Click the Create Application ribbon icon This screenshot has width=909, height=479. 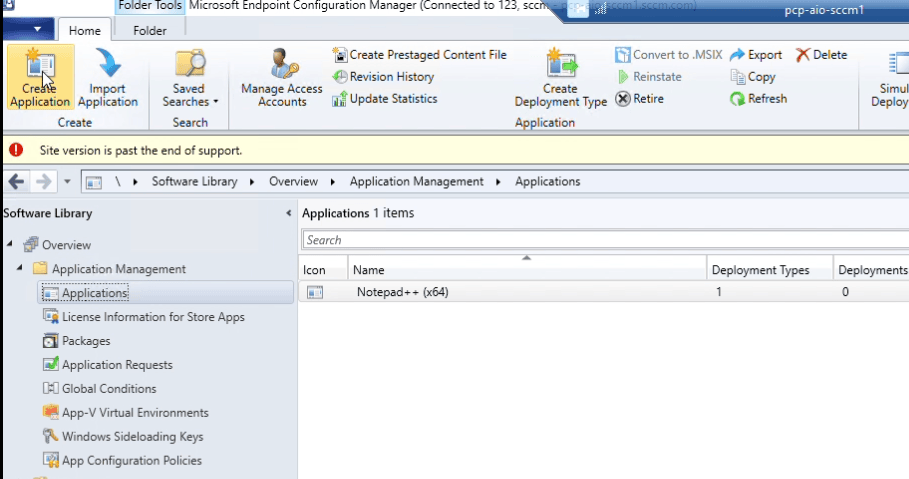pos(40,77)
